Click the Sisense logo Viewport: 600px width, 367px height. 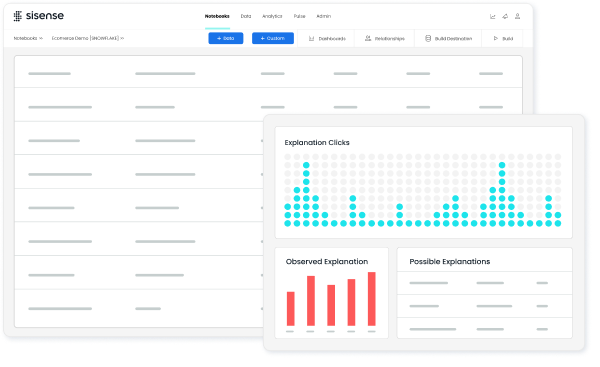pyautogui.click(x=39, y=16)
